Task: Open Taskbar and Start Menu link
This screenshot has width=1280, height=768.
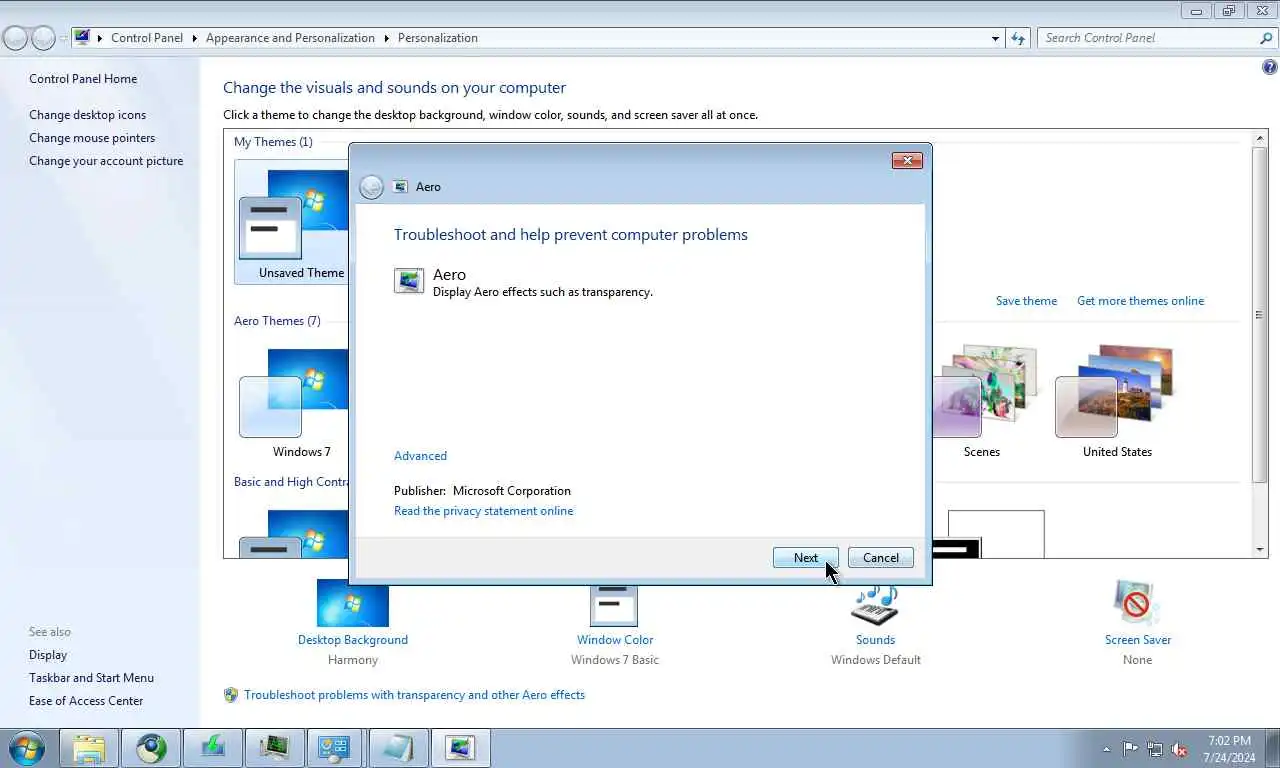Action: tap(91, 678)
